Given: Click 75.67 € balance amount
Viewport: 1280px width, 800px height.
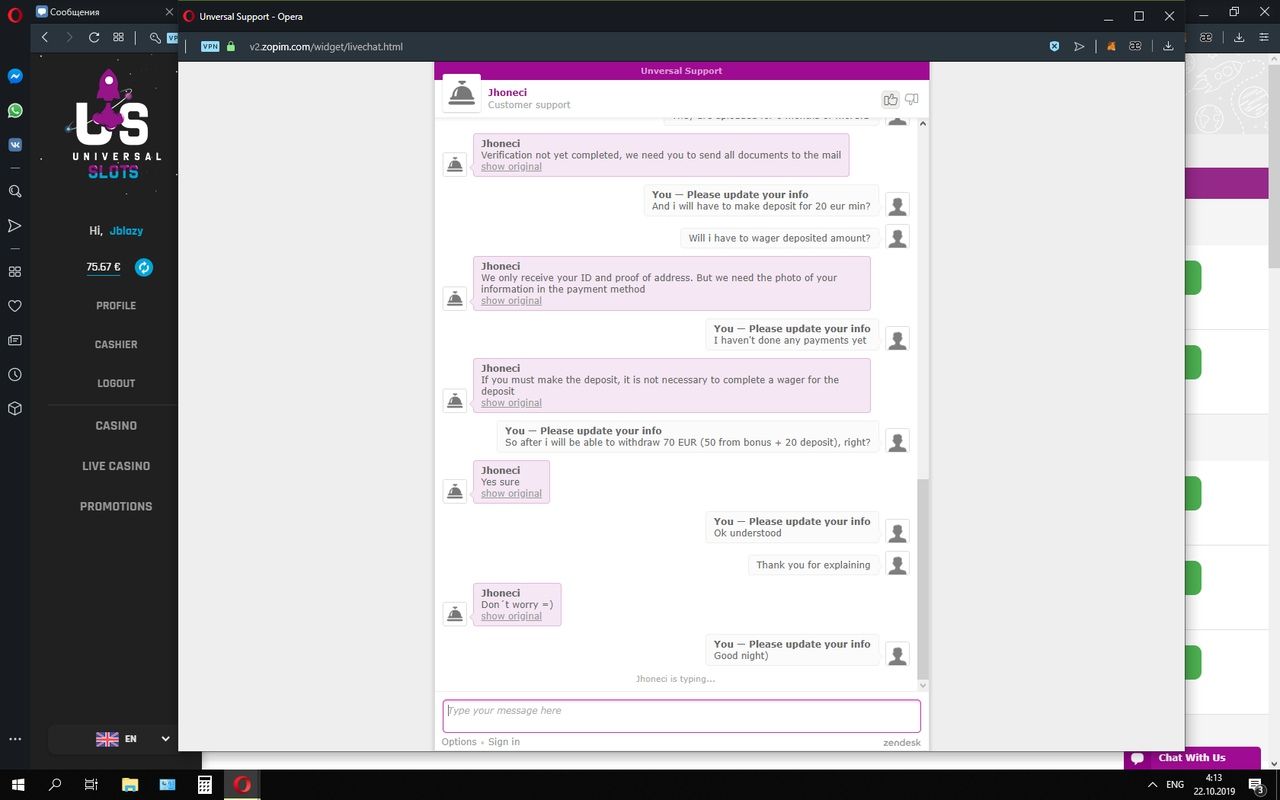Looking at the screenshot, I should click(x=103, y=267).
